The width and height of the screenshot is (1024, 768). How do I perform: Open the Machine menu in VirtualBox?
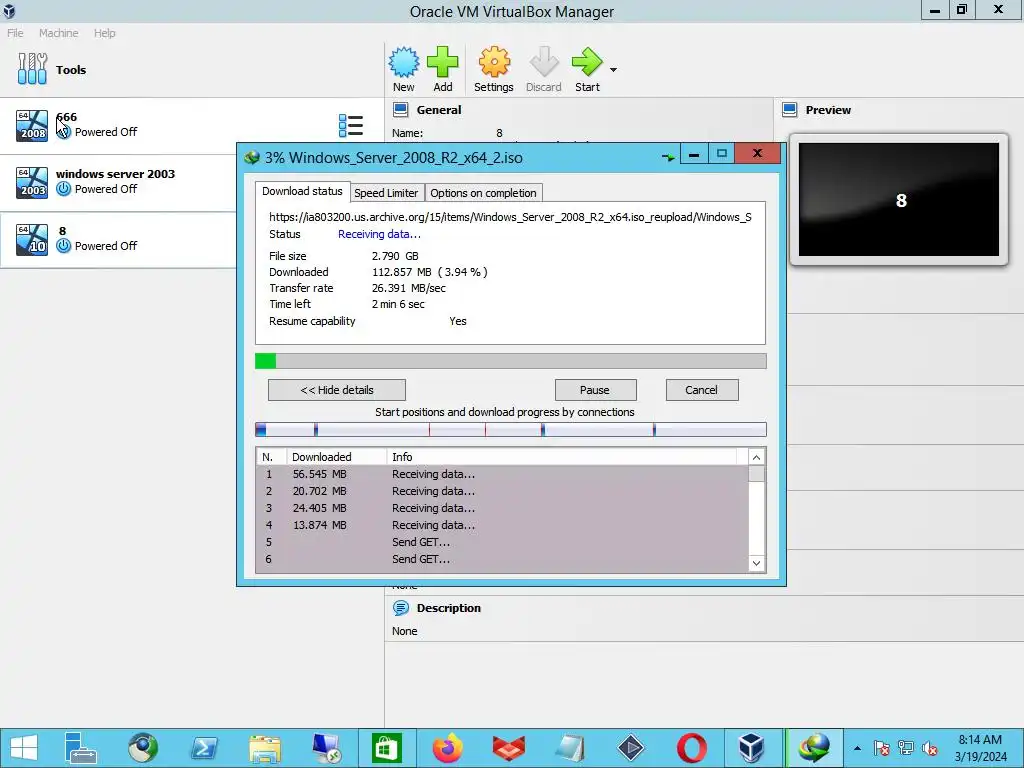click(x=58, y=33)
